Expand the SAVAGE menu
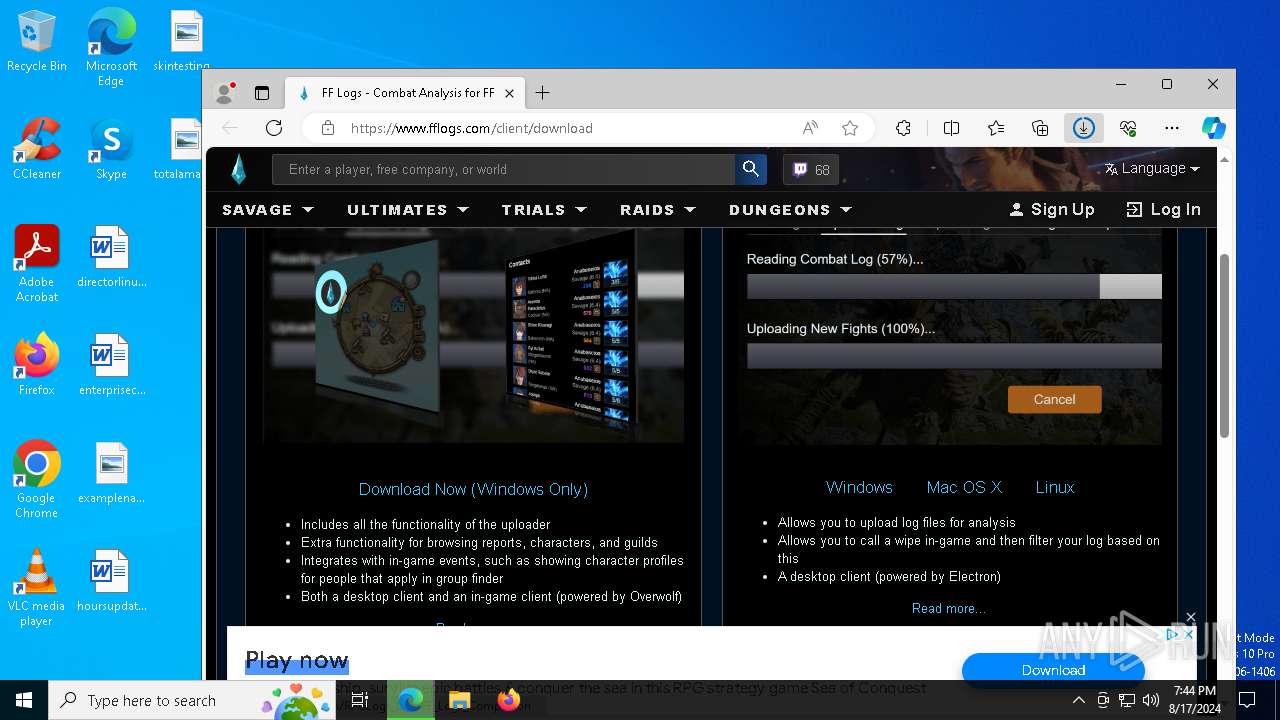The width and height of the screenshot is (1280, 720). pyautogui.click(x=268, y=210)
